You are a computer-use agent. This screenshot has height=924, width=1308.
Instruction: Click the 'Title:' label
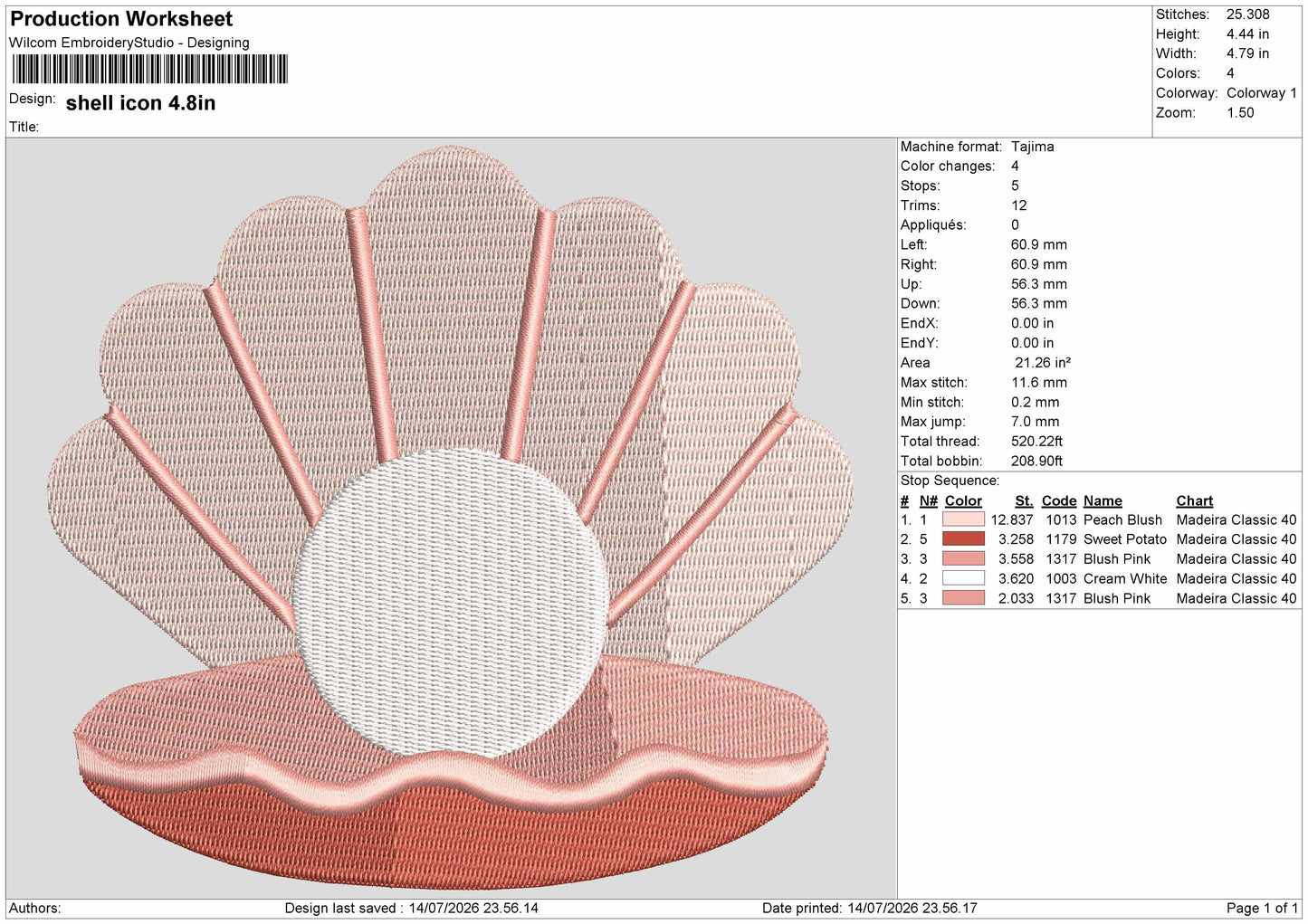(x=24, y=127)
